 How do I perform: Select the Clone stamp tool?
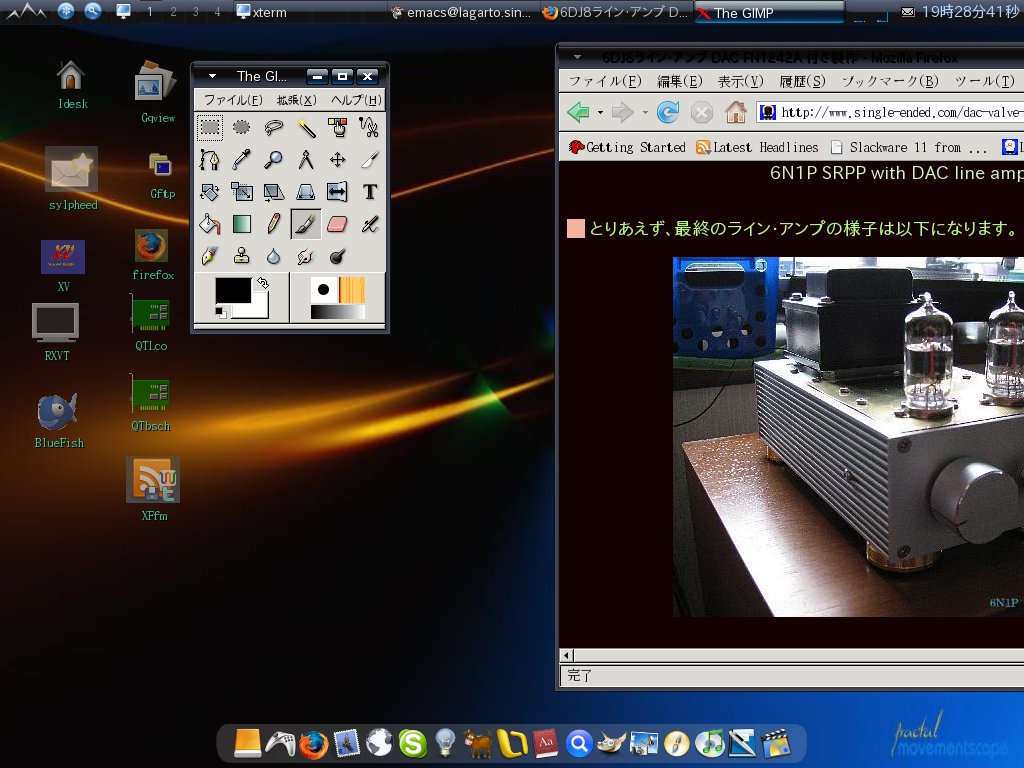point(240,257)
